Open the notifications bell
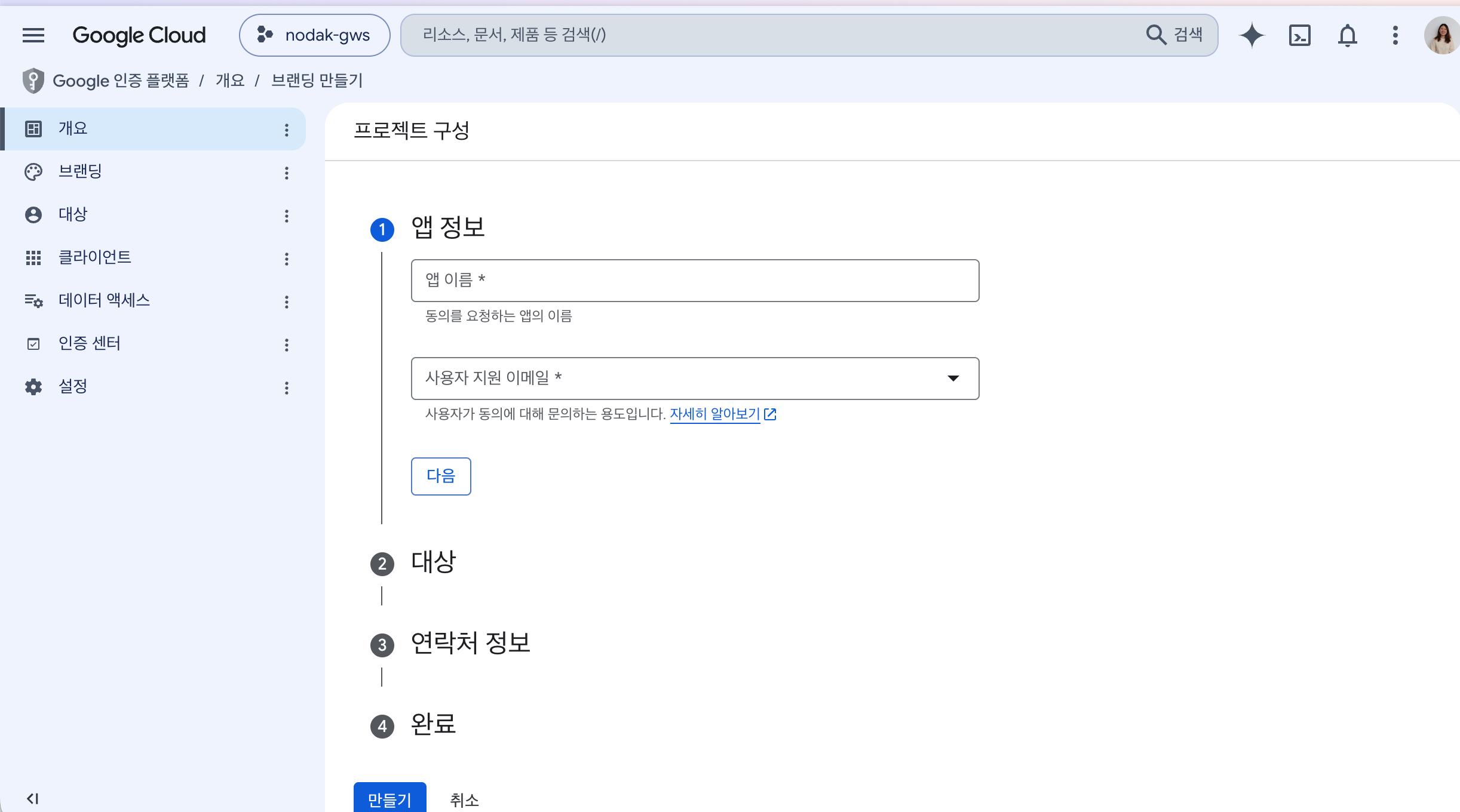The image size is (1460, 812). 1348,35
